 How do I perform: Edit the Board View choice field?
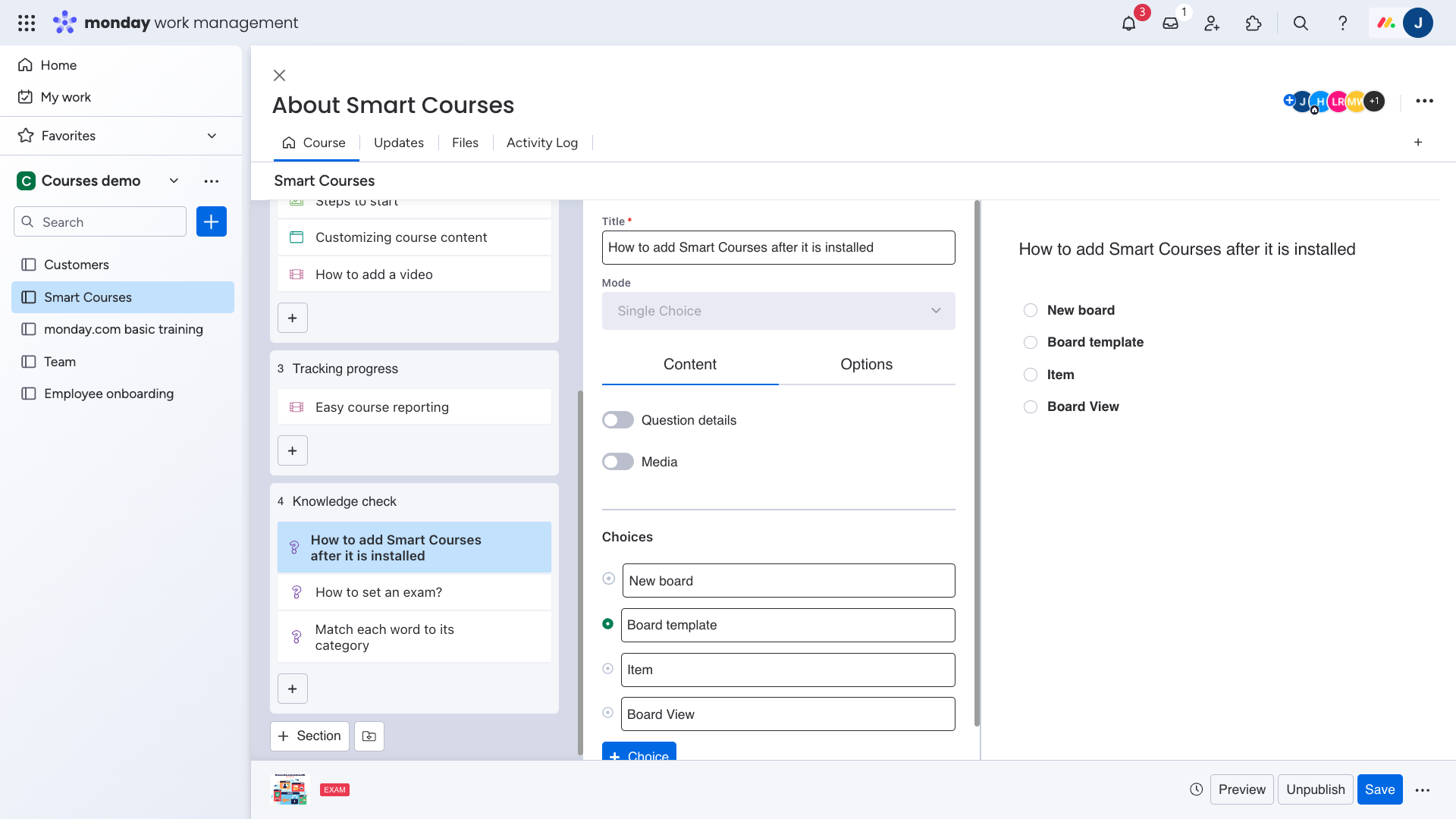coord(788,714)
